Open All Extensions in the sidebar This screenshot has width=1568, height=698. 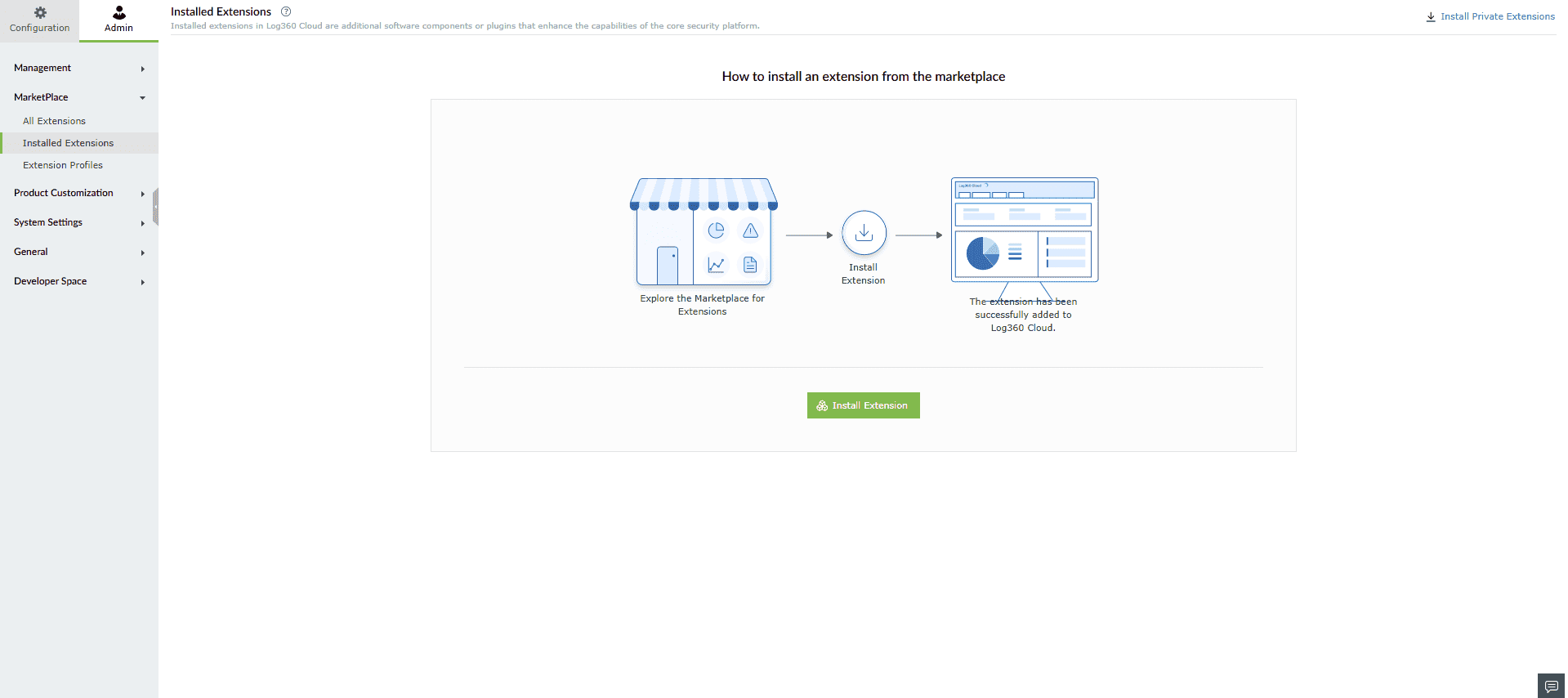tap(54, 121)
